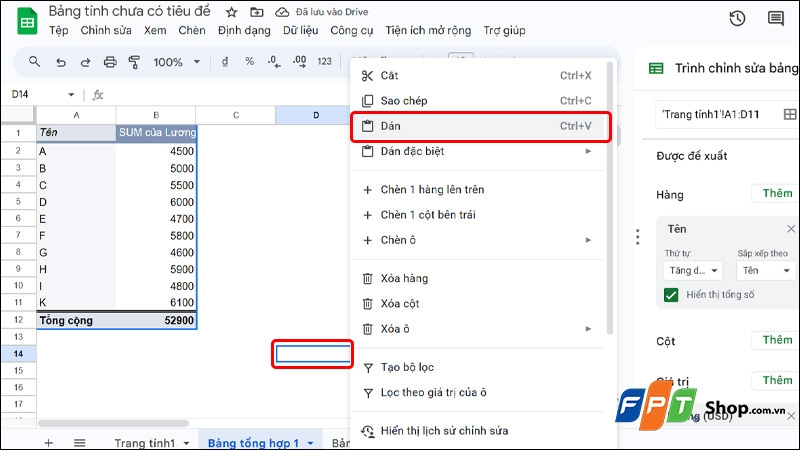The image size is (800, 450).
Task: Add a new sheet with plus icon
Action: [x=48, y=443]
